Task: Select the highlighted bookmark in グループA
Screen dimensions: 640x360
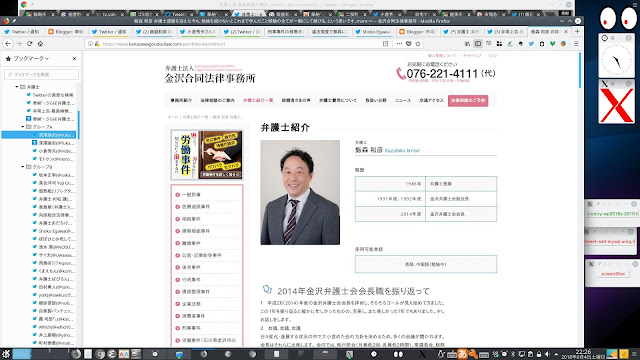Action: pyautogui.click(x=38, y=135)
